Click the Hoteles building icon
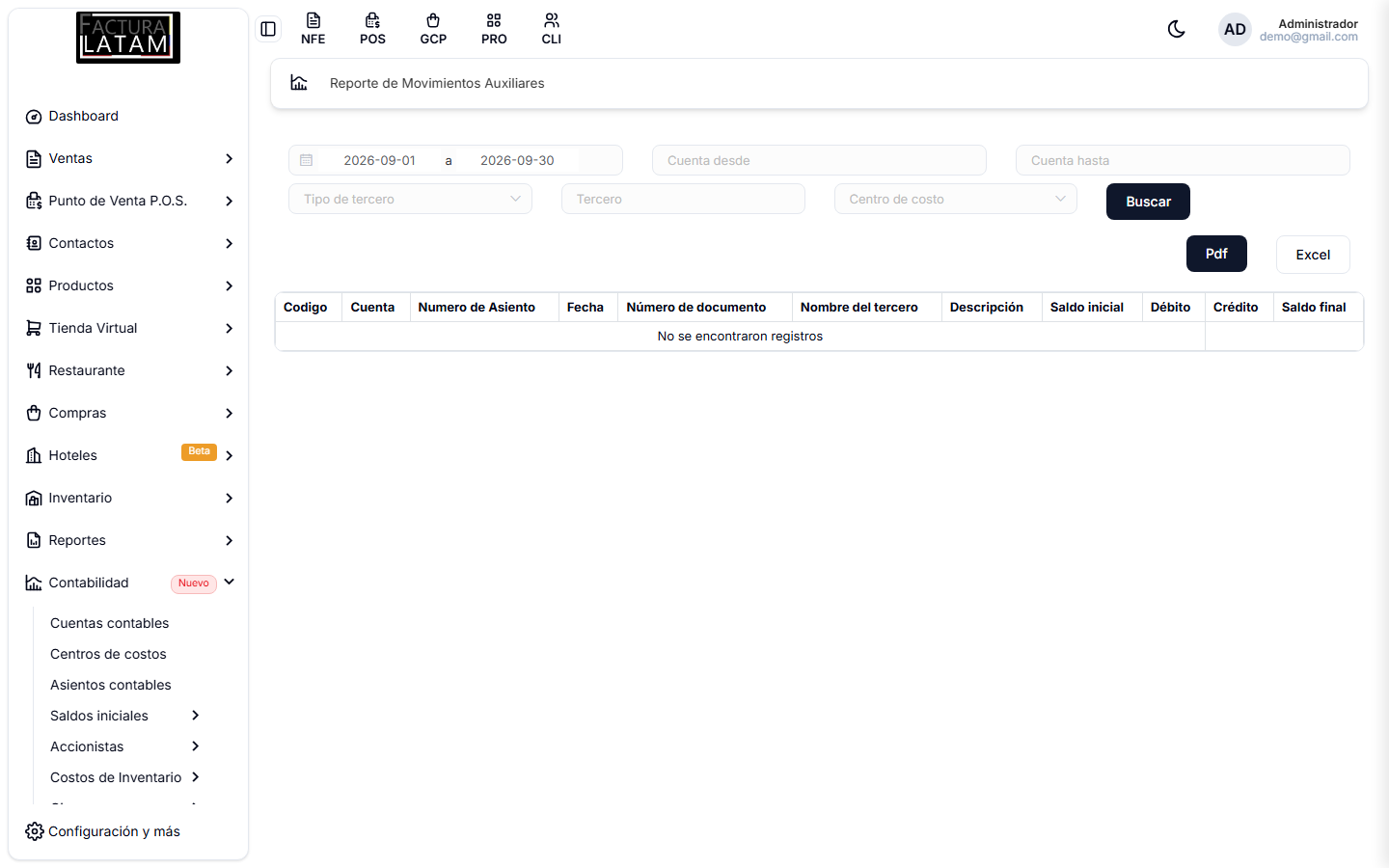 coord(34,456)
